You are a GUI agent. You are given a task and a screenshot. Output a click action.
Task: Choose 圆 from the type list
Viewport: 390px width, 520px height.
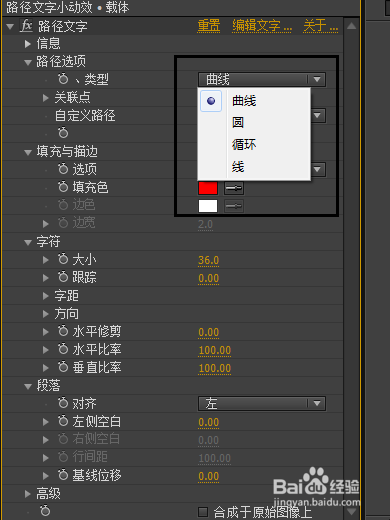[x=238, y=123]
